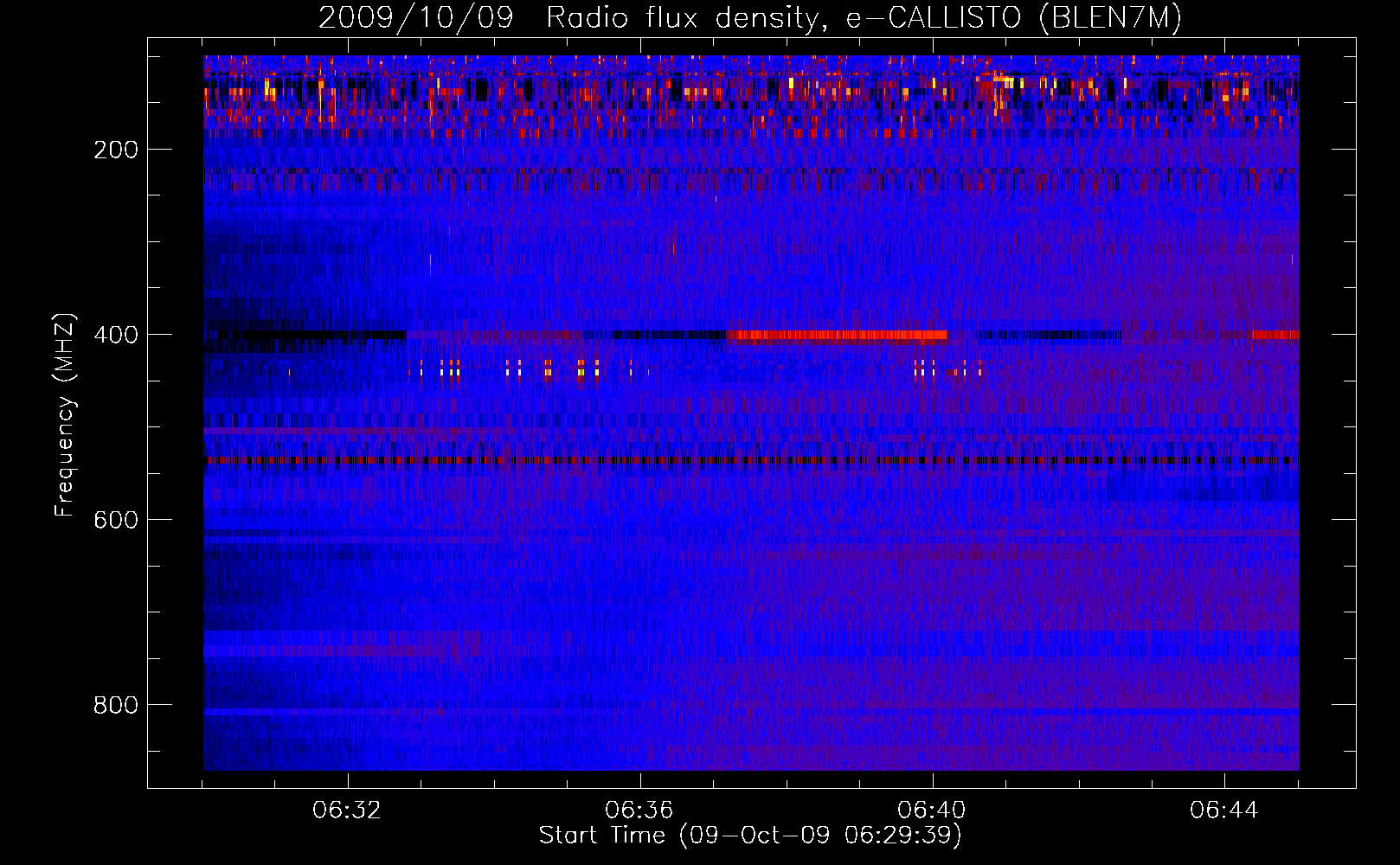Click the '800' frequency tick label

116,705
